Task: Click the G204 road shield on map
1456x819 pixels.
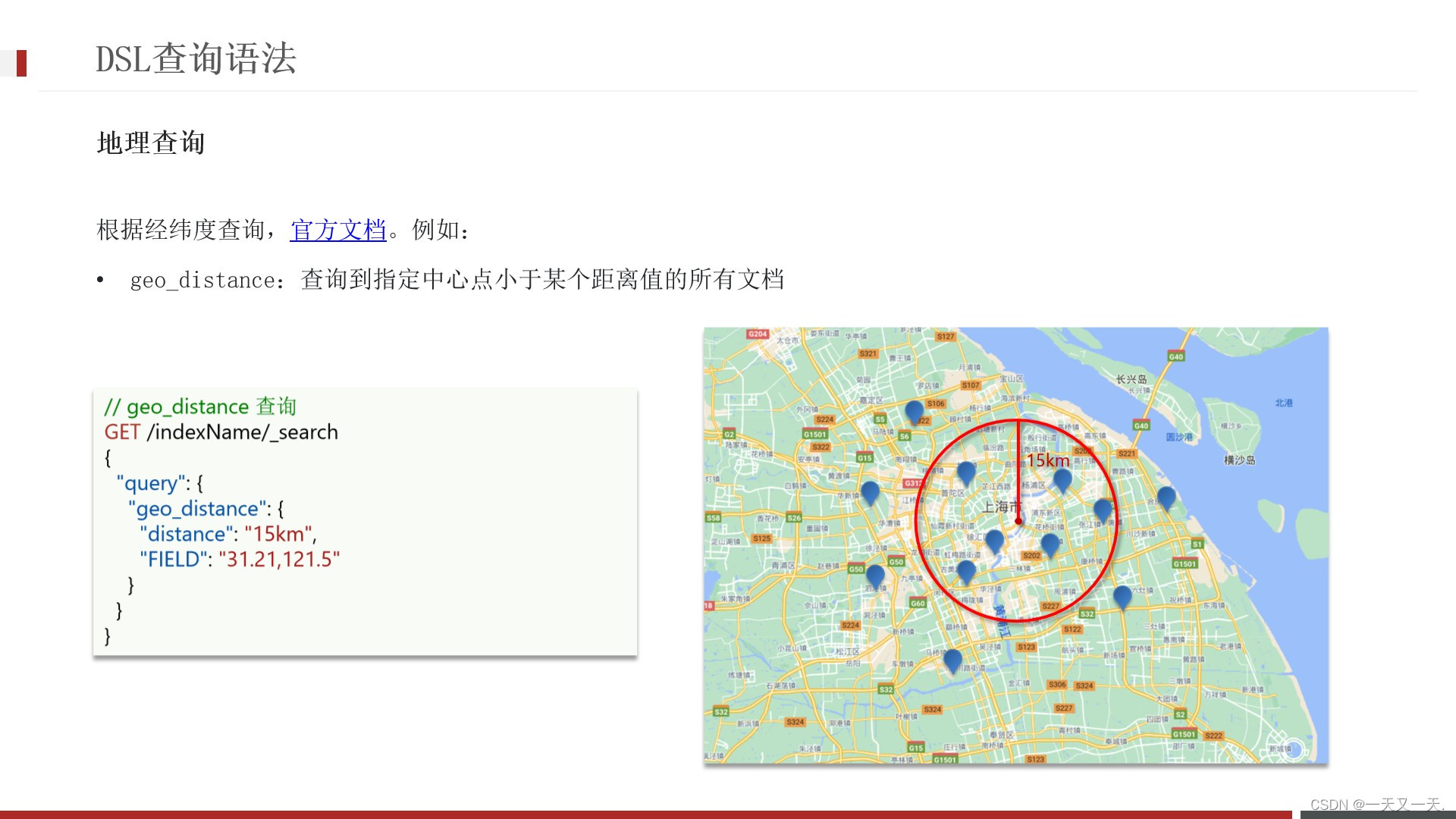Action: pyautogui.click(x=757, y=333)
